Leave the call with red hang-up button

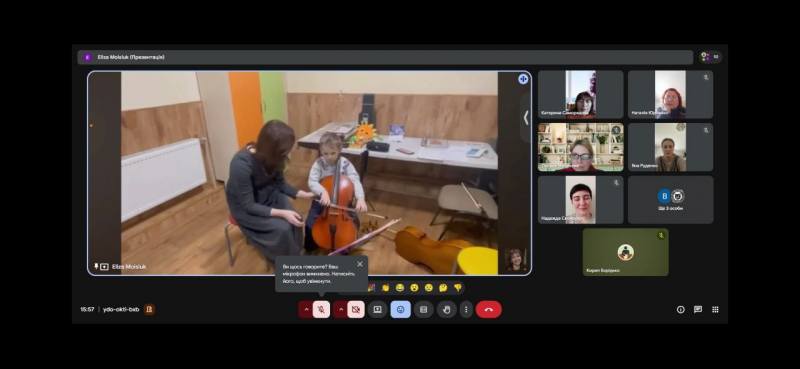(x=488, y=309)
